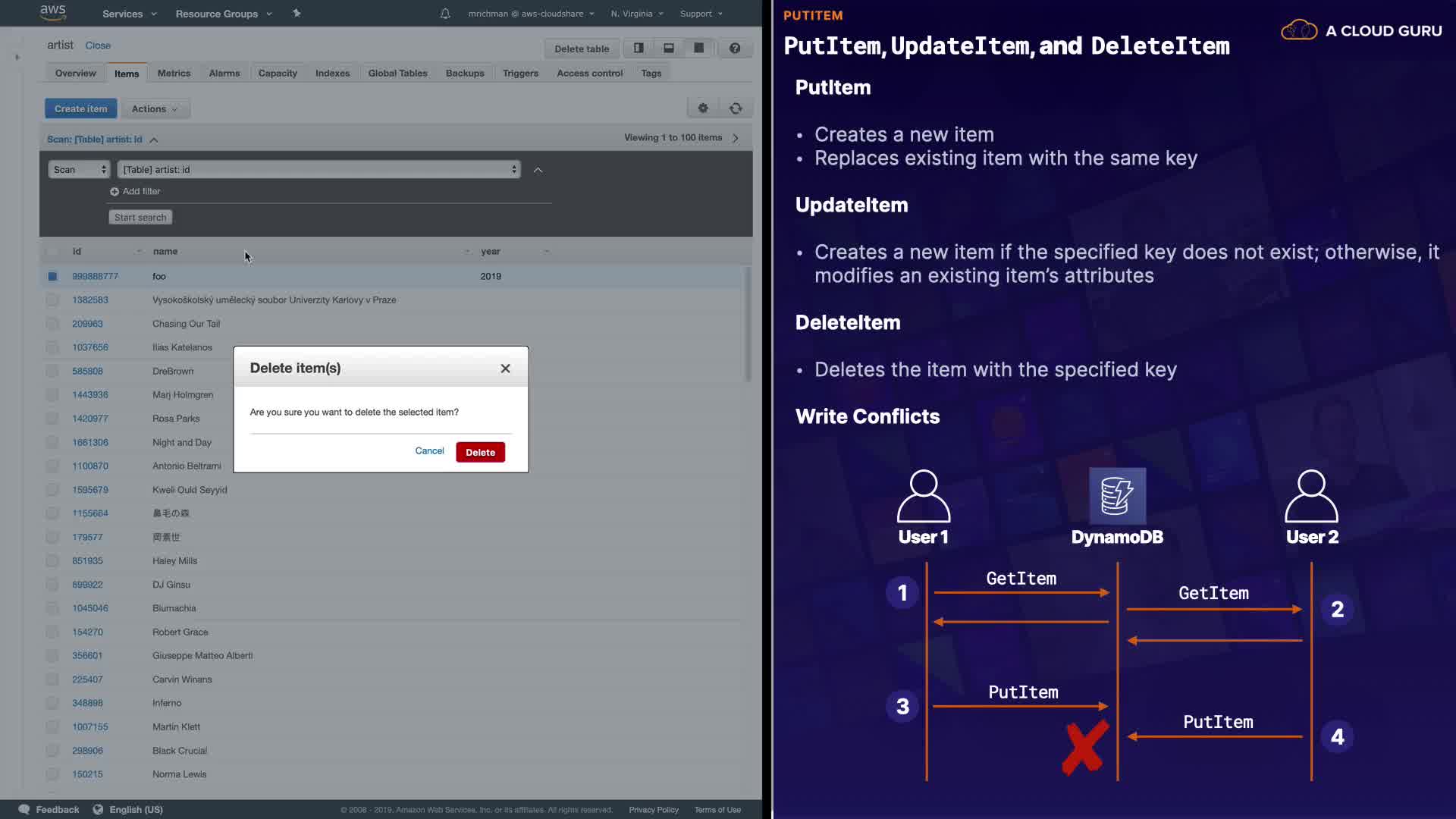This screenshot has width=1456, height=819.
Task: Click Cancel in the delete dialog
Action: 429,451
